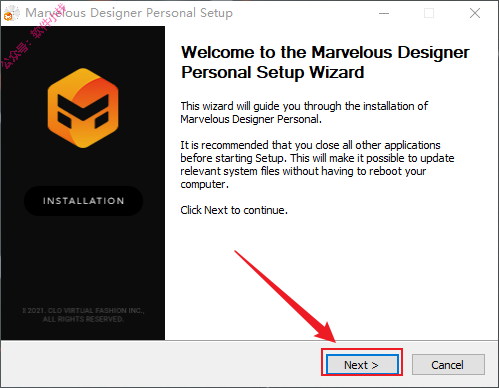The image size is (499, 388).
Task: Click the title bar text Marvelous Designer Personal Setup
Action: pos(129,13)
